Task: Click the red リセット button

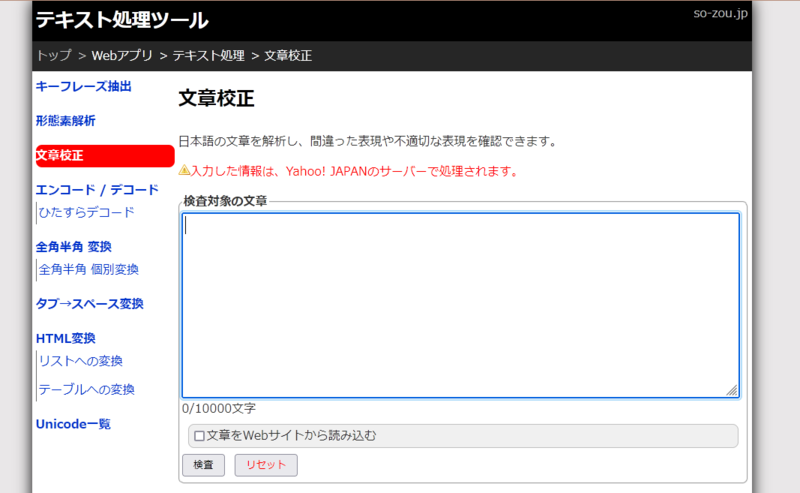Action: 266,465
